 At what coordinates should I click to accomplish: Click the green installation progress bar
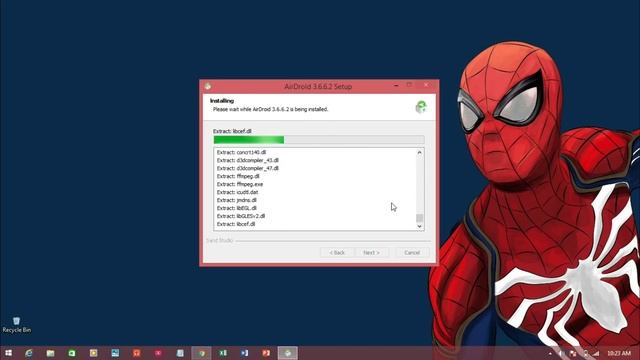coord(319,140)
